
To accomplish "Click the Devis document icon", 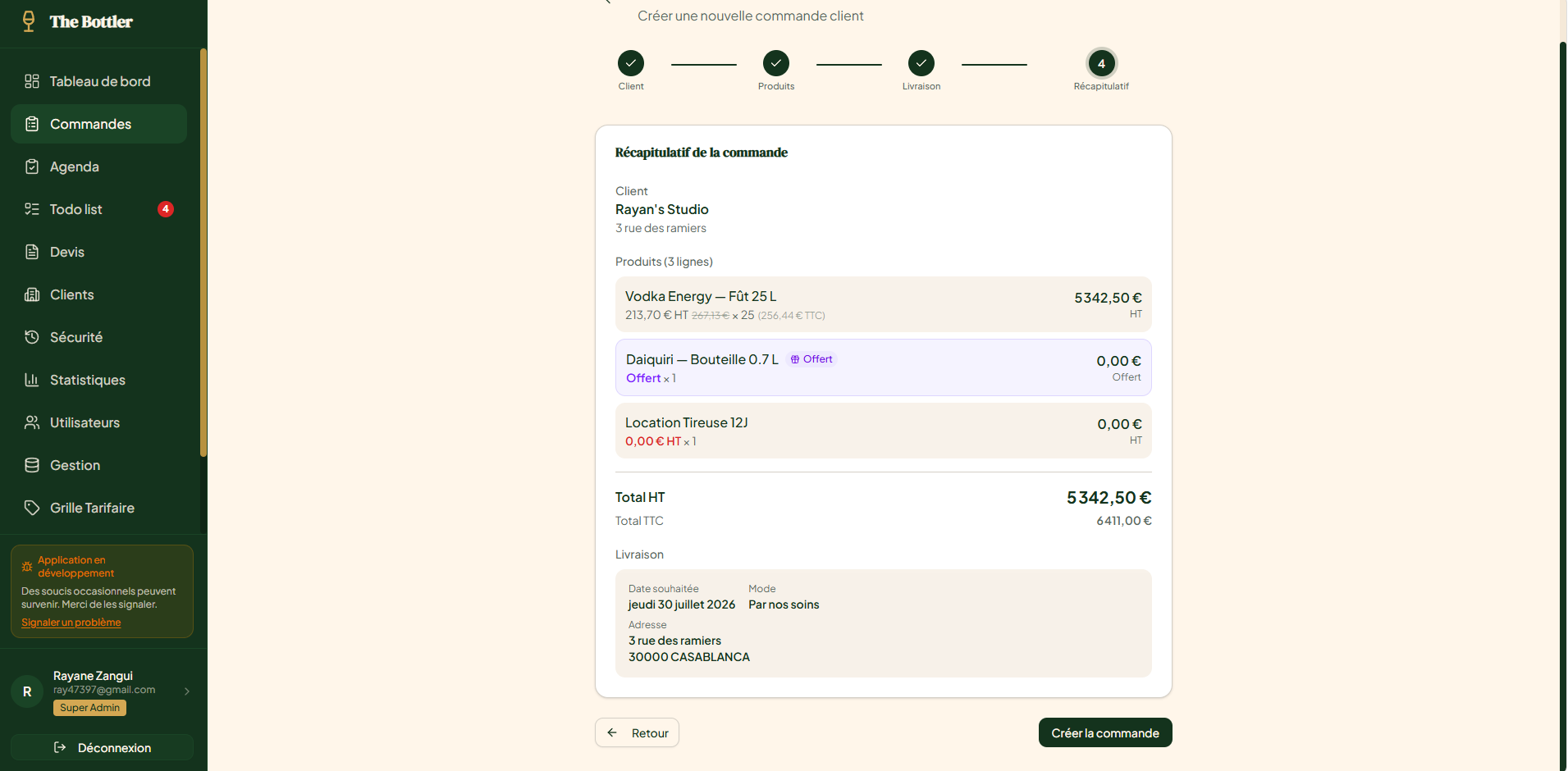I will pyautogui.click(x=32, y=252).
